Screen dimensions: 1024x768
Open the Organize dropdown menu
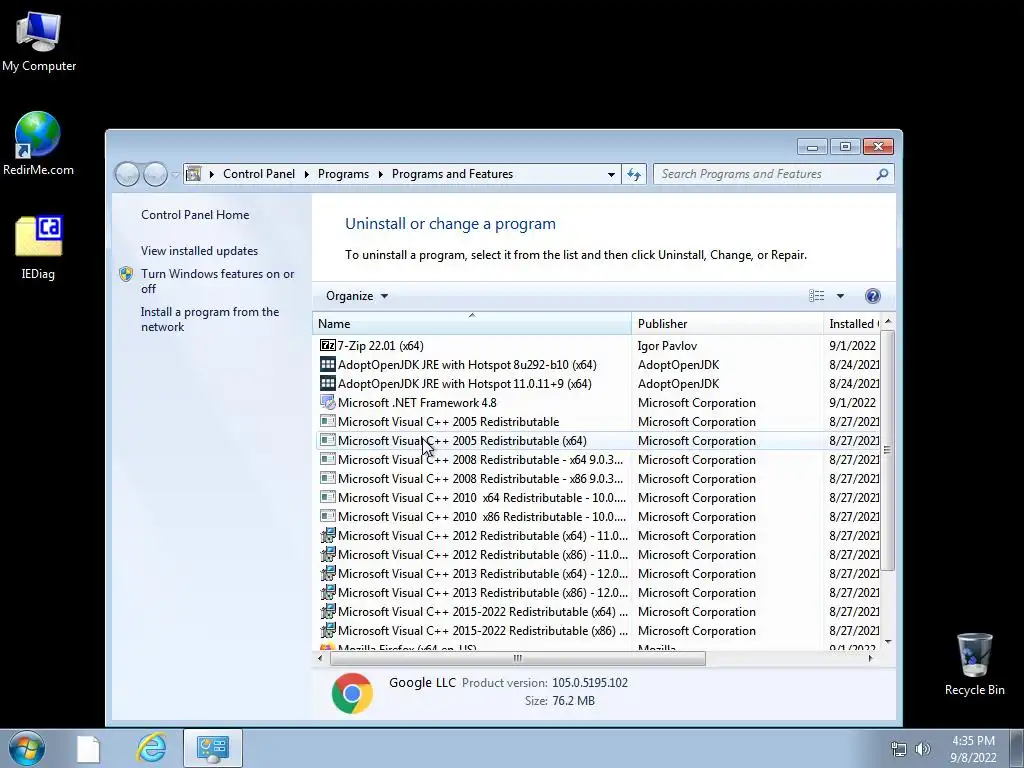tap(357, 296)
